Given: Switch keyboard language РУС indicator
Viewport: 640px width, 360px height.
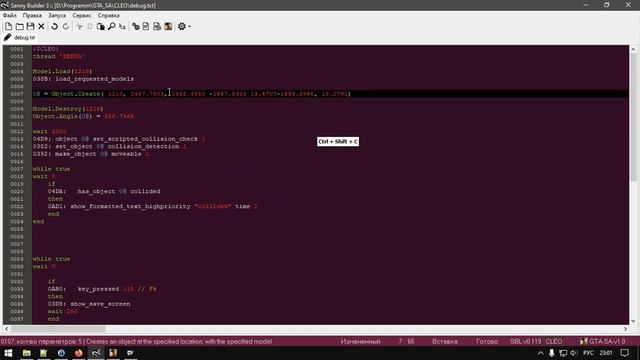Looking at the screenshot, I should 588,353.
